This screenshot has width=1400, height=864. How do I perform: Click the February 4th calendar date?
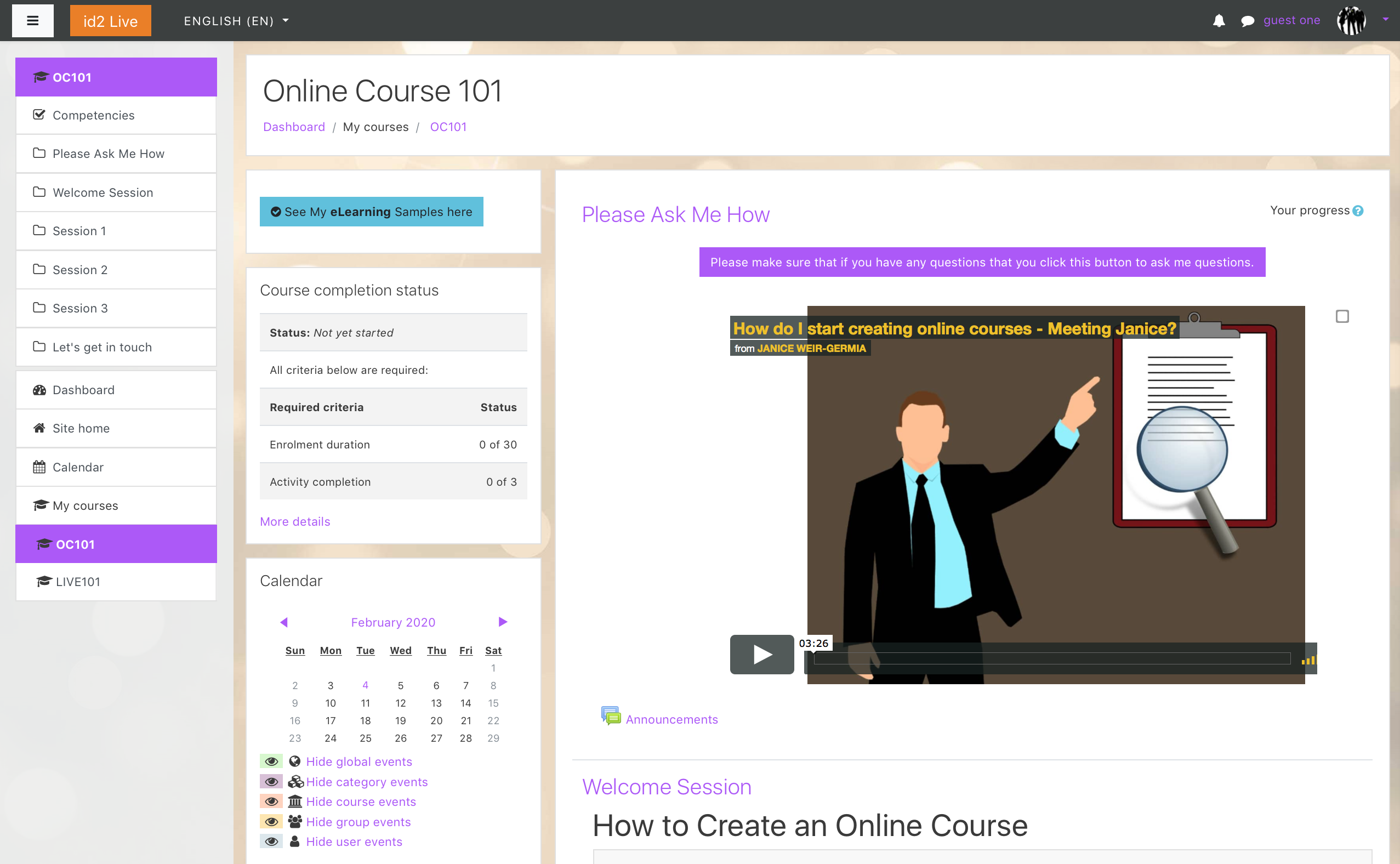point(365,685)
